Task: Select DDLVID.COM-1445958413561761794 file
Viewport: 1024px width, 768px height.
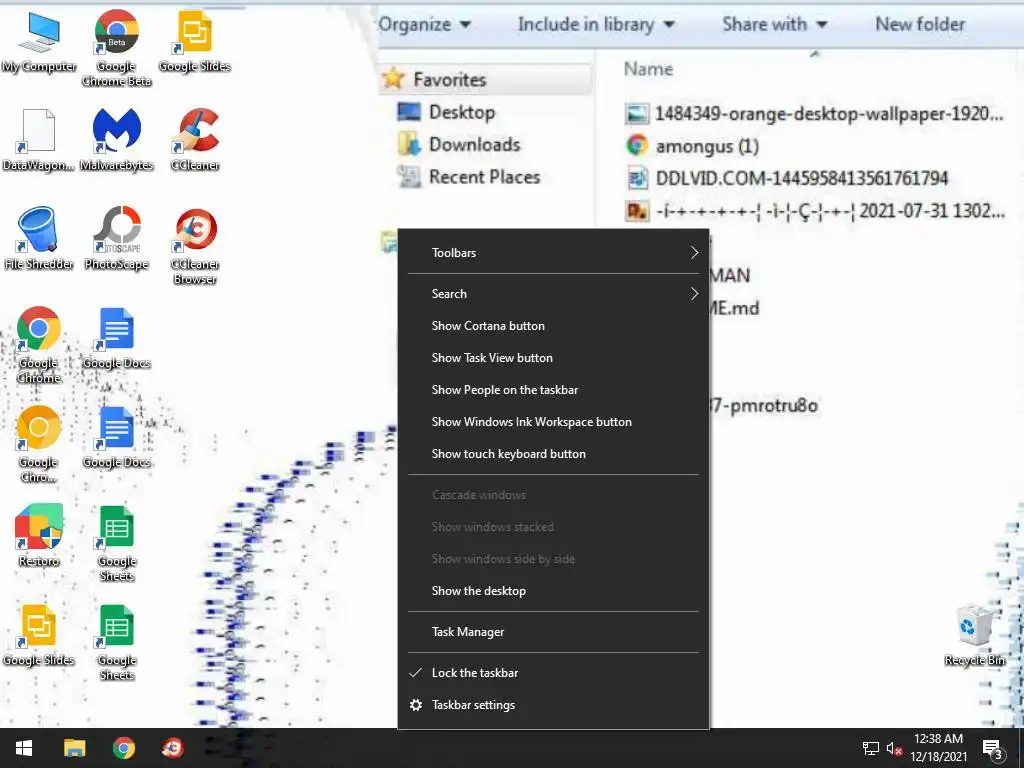Action: point(787,178)
